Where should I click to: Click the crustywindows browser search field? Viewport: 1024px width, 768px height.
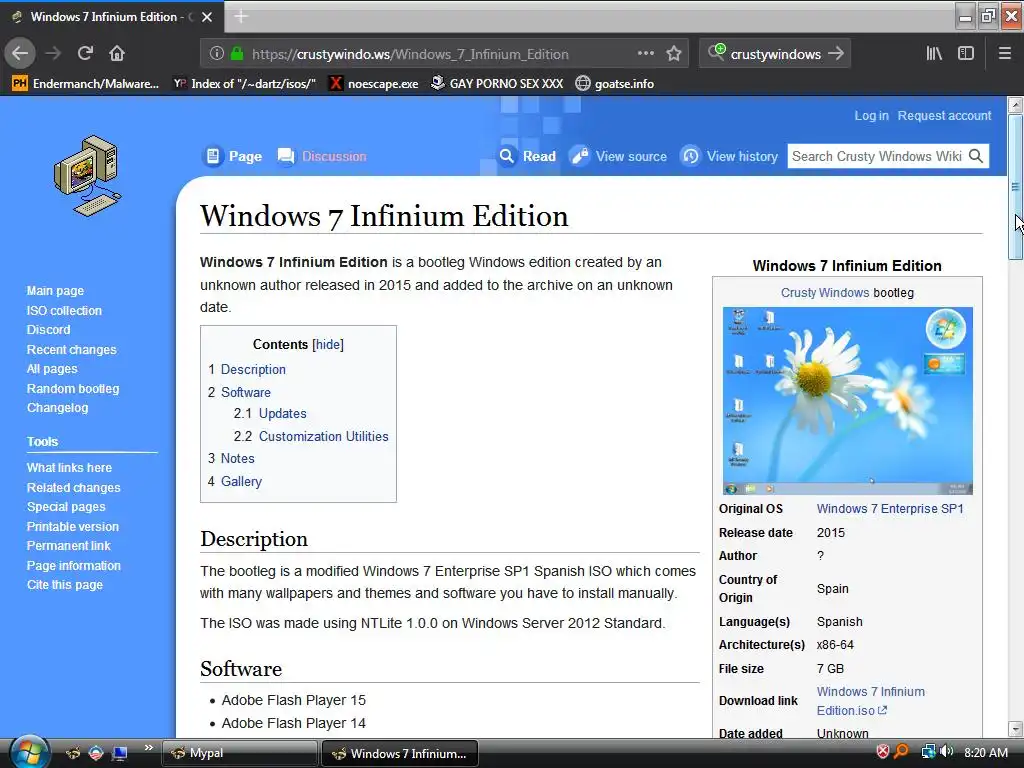point(775,54)
